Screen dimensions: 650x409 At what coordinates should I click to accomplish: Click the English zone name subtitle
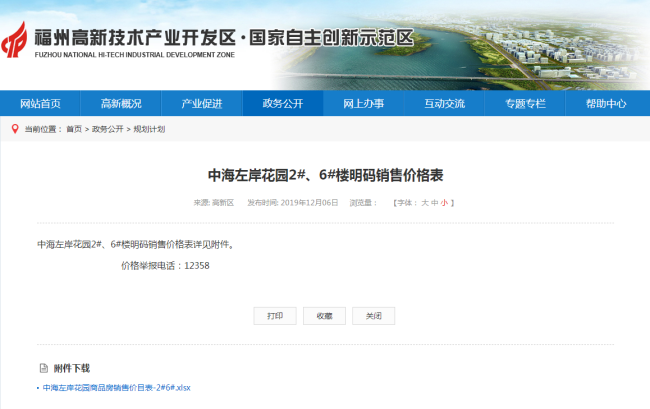pyautogui.click(x=135, y=55)
